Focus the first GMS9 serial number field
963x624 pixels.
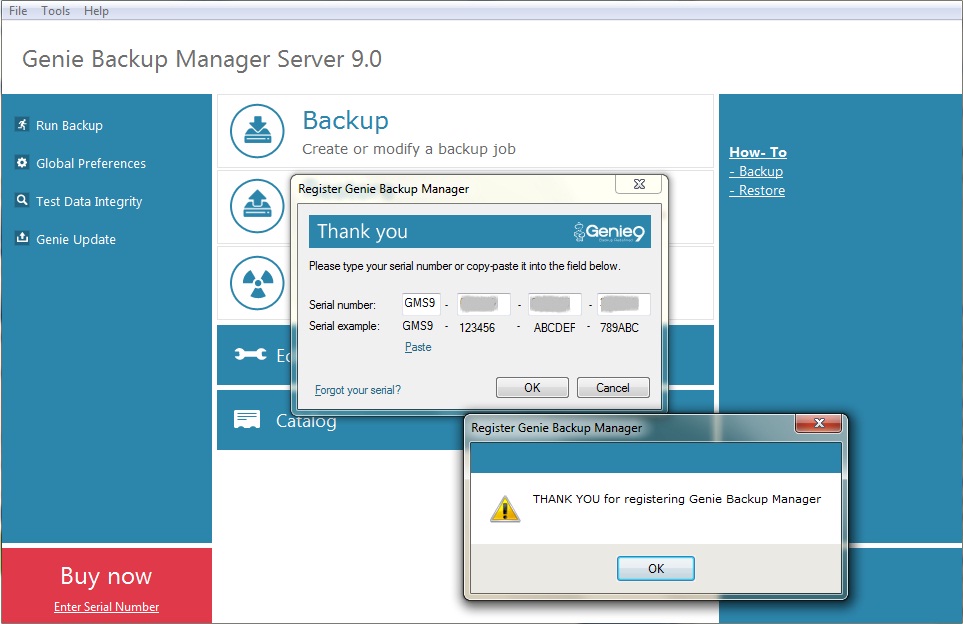[x=421, y=303]
